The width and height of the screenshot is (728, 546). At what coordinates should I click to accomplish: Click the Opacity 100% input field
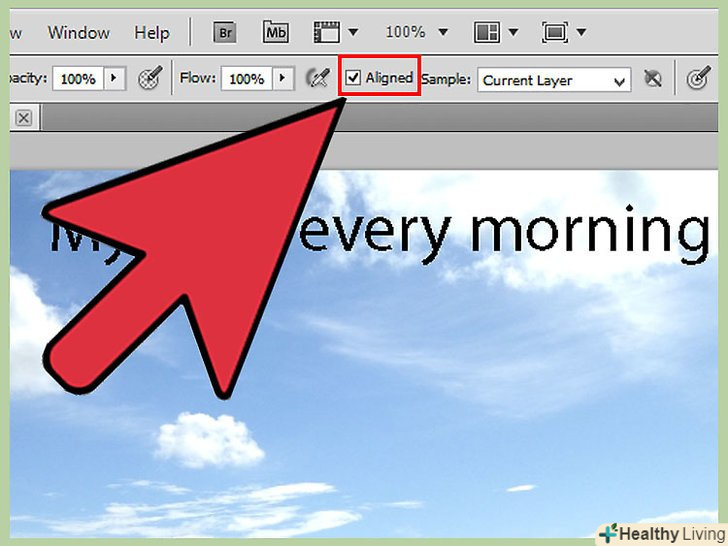tap(78, 78)
